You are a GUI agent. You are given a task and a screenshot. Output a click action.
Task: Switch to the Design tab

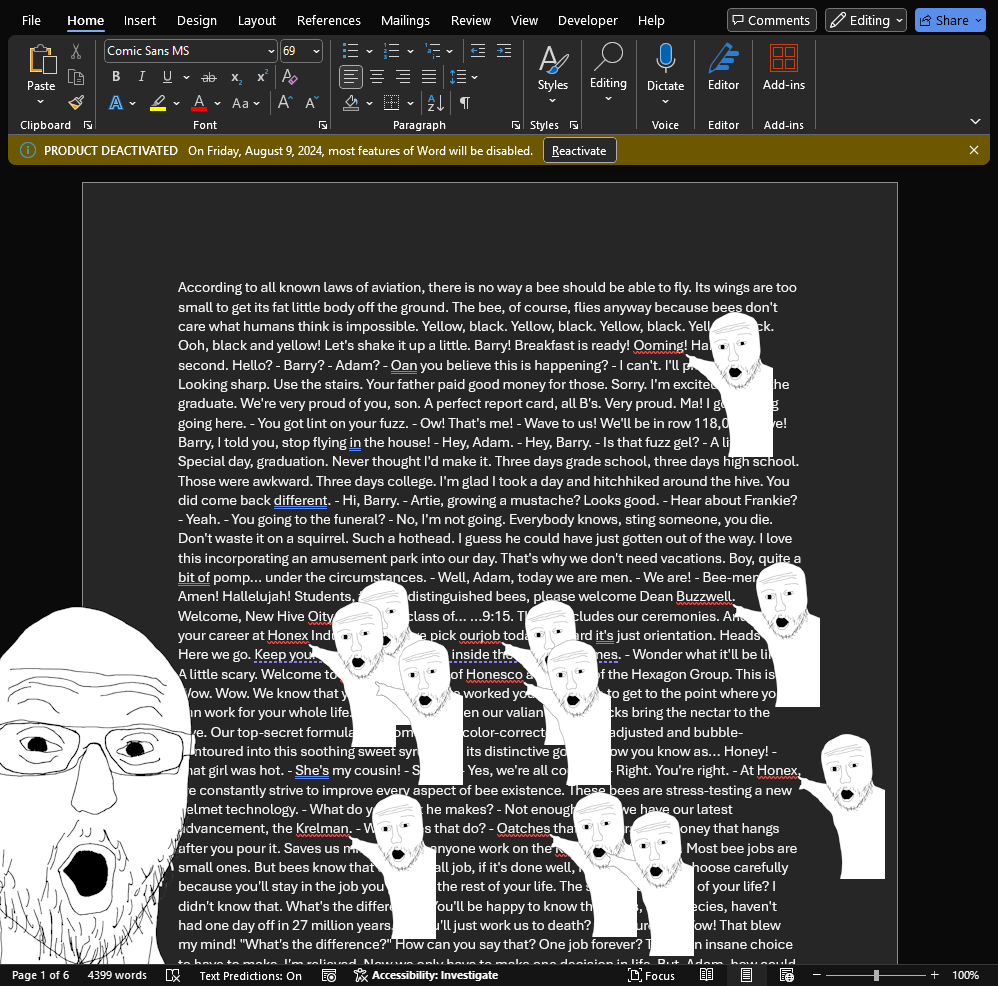coord(197,20)
